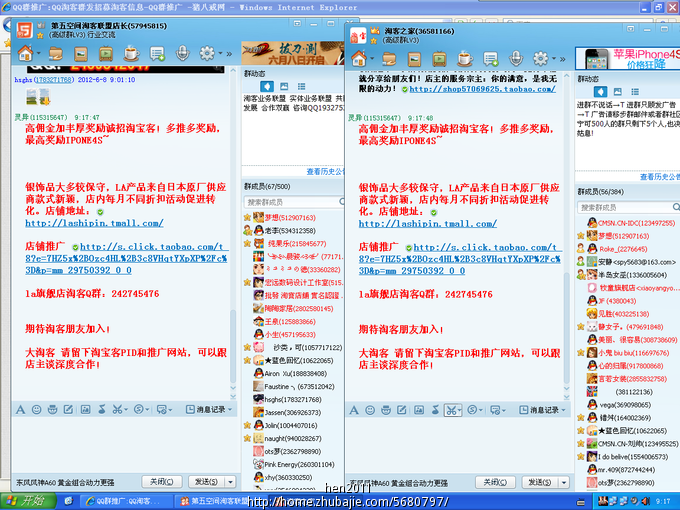Click 关闭(C) button in 第五空间淘客联盟店长 window
Image resolution: width=680 pixels, height=510 pixels.
(162, 482)
